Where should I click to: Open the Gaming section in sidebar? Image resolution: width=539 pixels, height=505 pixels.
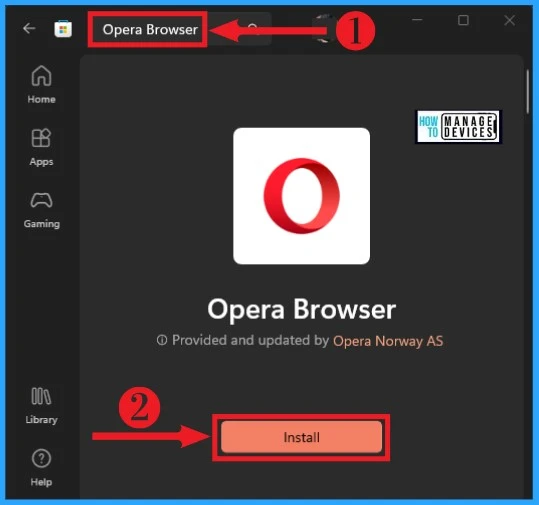pyautogui.click(x=41, y=210)
